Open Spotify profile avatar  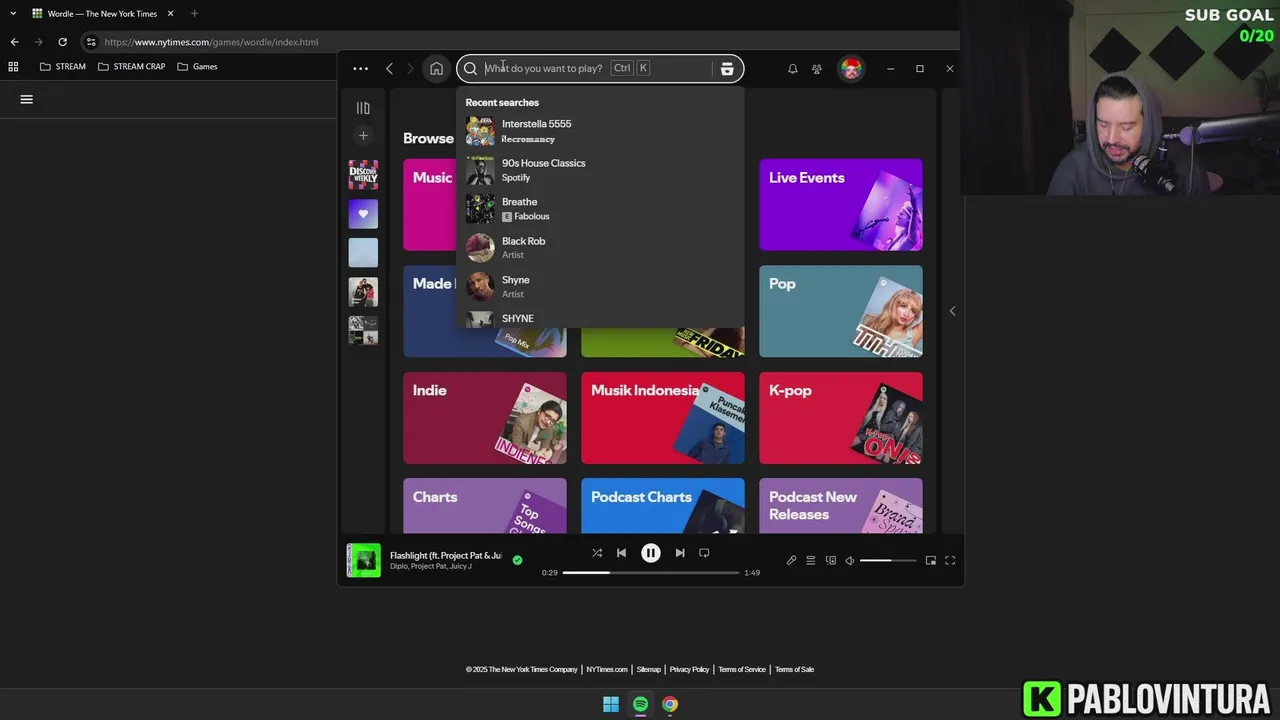click(851, 69)
